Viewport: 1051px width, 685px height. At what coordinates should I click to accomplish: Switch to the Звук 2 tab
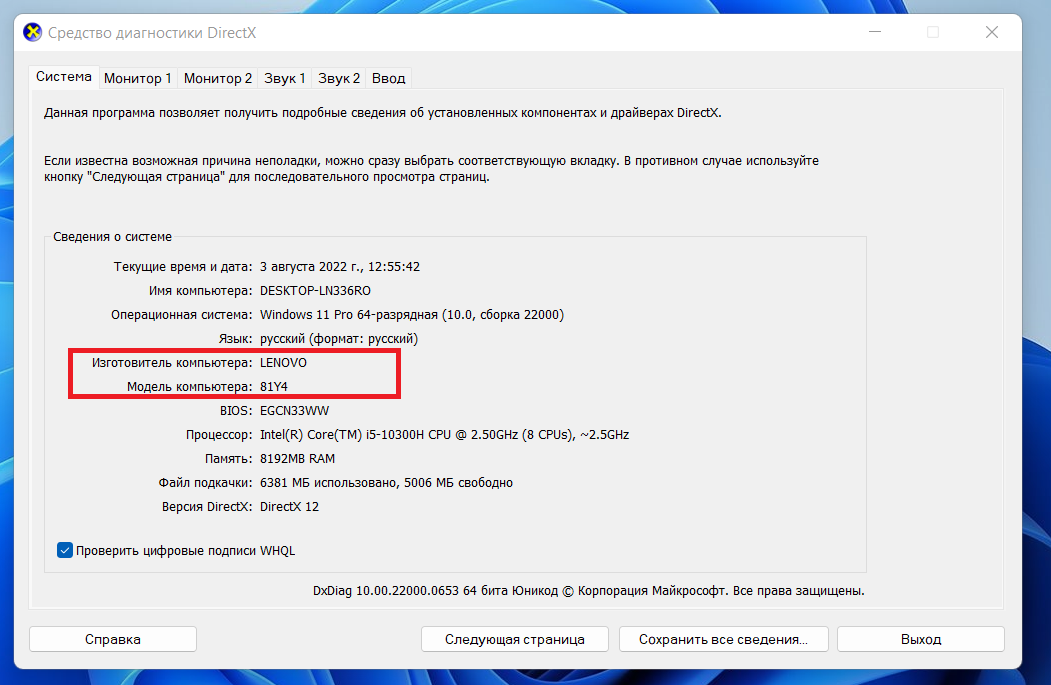[338, 78]
